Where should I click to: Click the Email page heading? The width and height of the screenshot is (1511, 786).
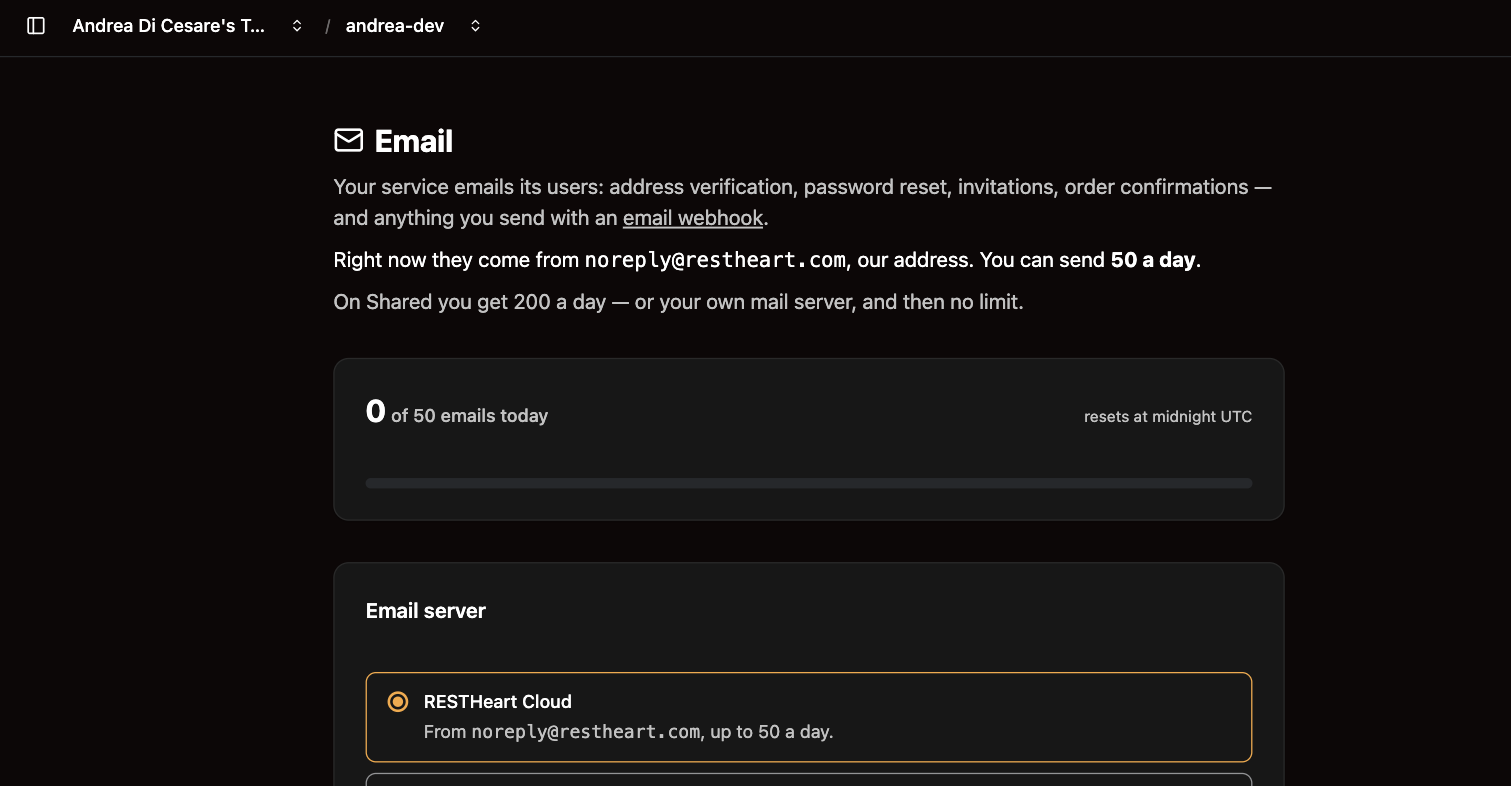[x=413, y=141]
